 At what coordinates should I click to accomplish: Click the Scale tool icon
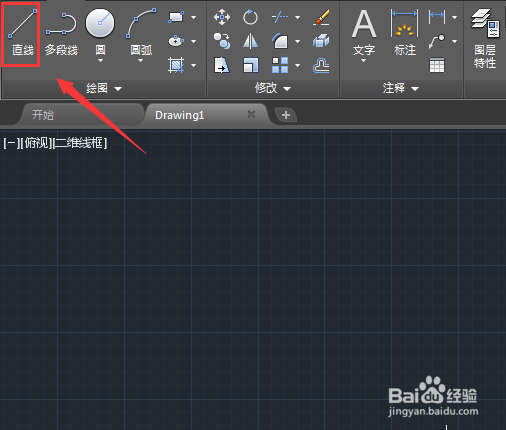(250, 65)
